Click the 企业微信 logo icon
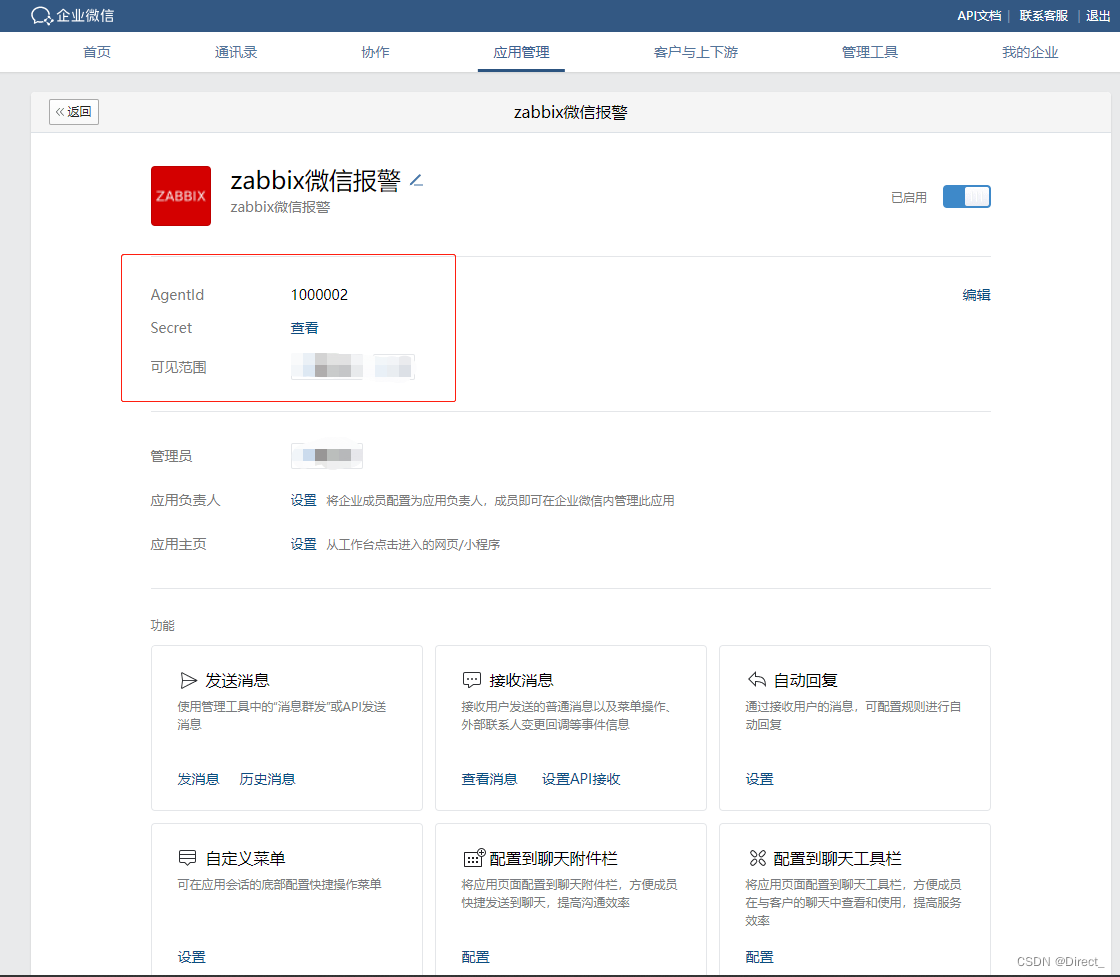The width and height of the screenshot is (1120, 977). (41, 16)
